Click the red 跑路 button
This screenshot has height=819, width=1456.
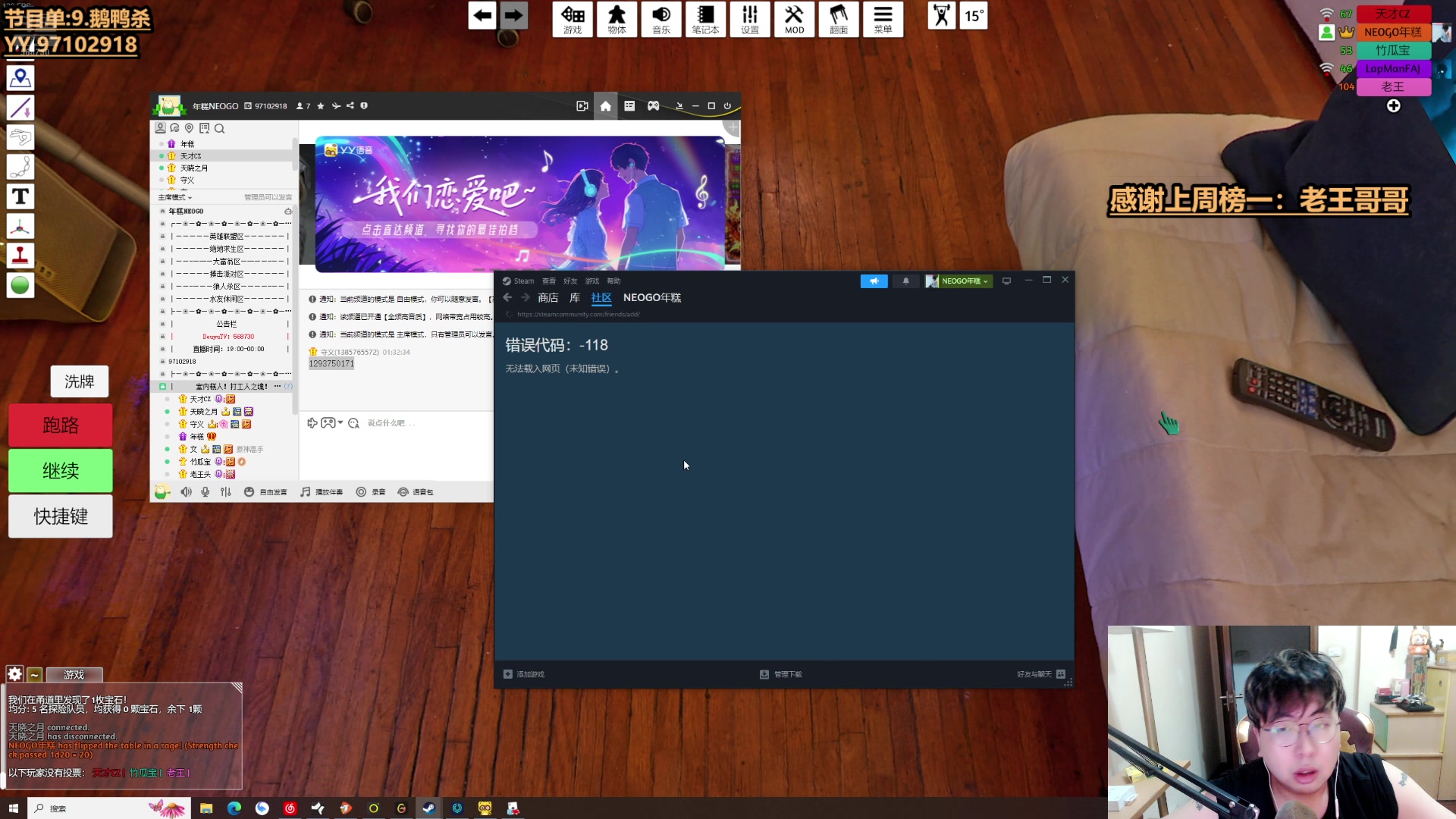[61, 425]
